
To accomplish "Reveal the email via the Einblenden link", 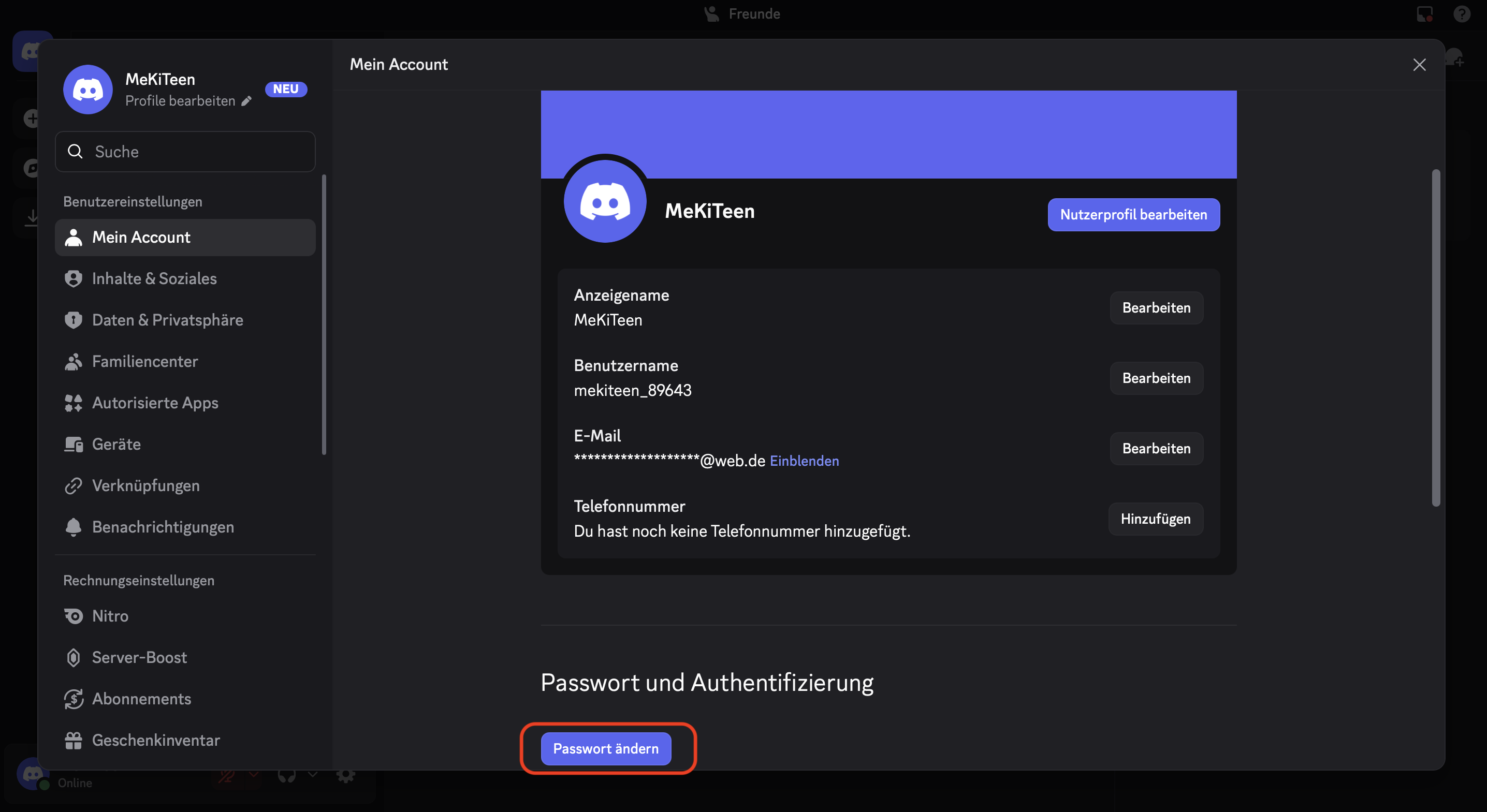I will 804,461.
